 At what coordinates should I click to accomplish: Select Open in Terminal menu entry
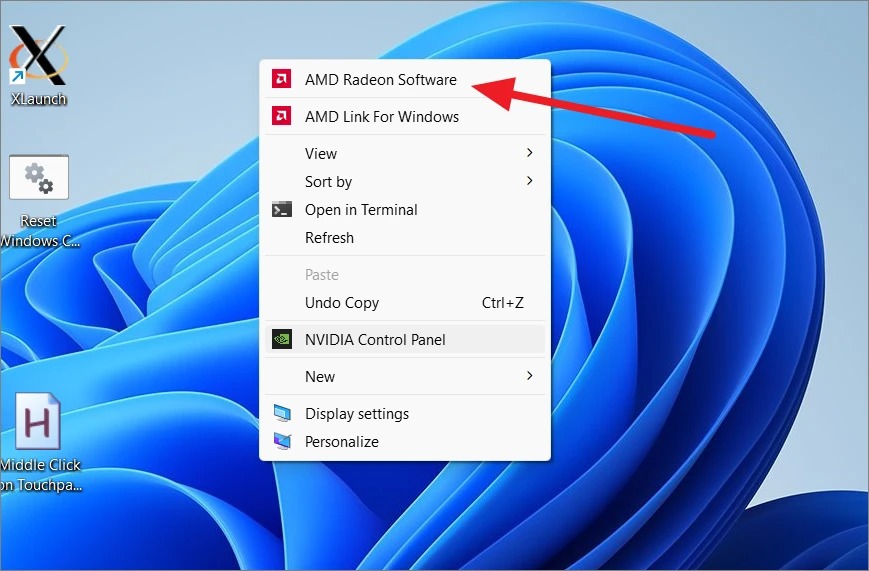pyautogui.click(x=405, y=210)
